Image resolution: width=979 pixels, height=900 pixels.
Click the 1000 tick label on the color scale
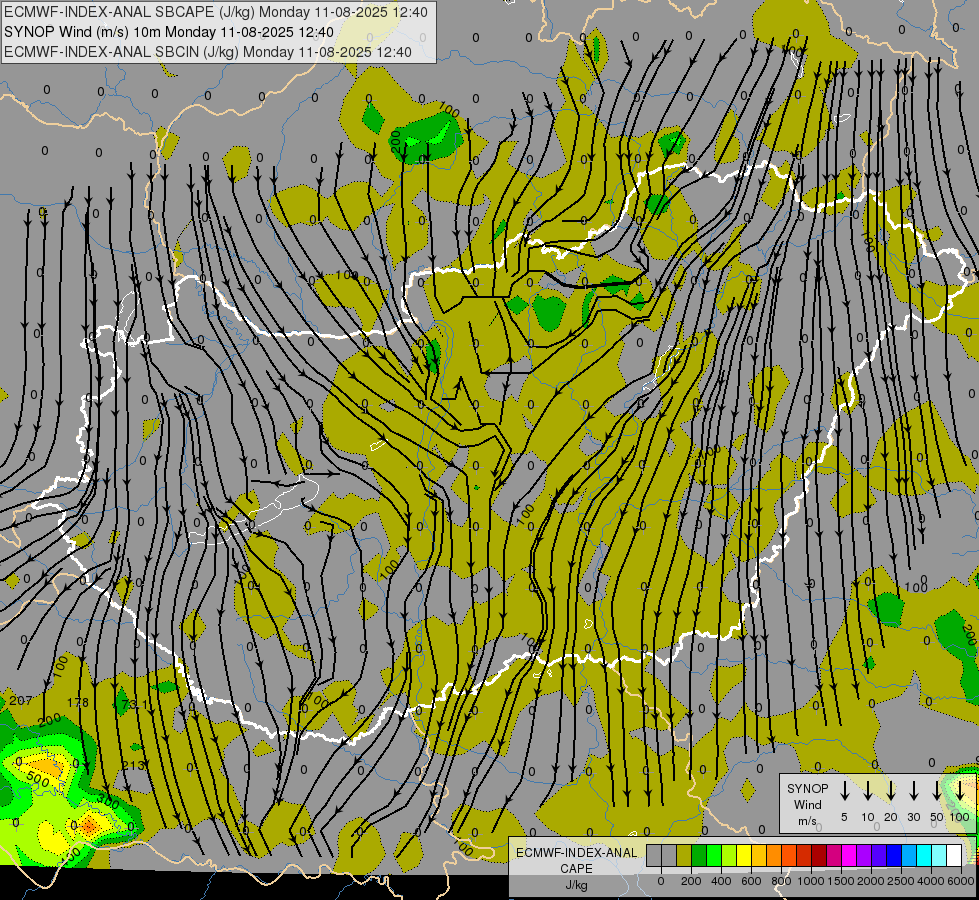click(x=811, y=881)
